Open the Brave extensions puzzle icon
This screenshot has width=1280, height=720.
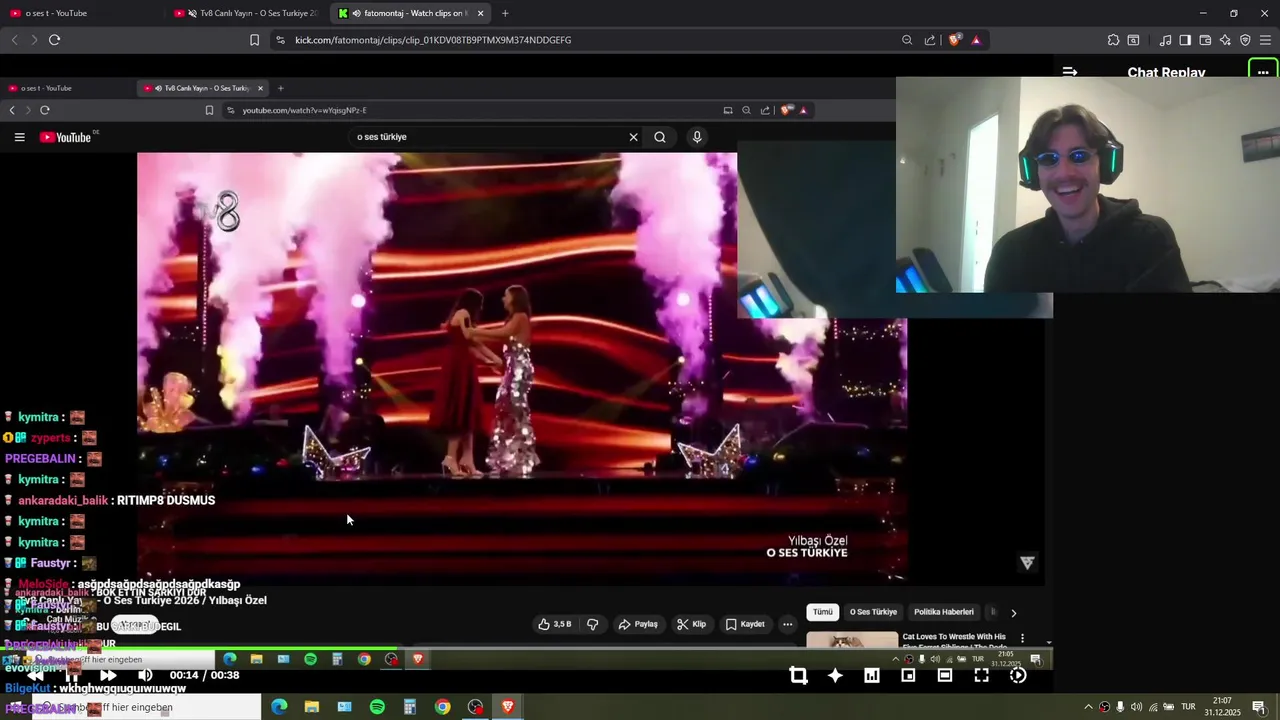pos(1113,40)
